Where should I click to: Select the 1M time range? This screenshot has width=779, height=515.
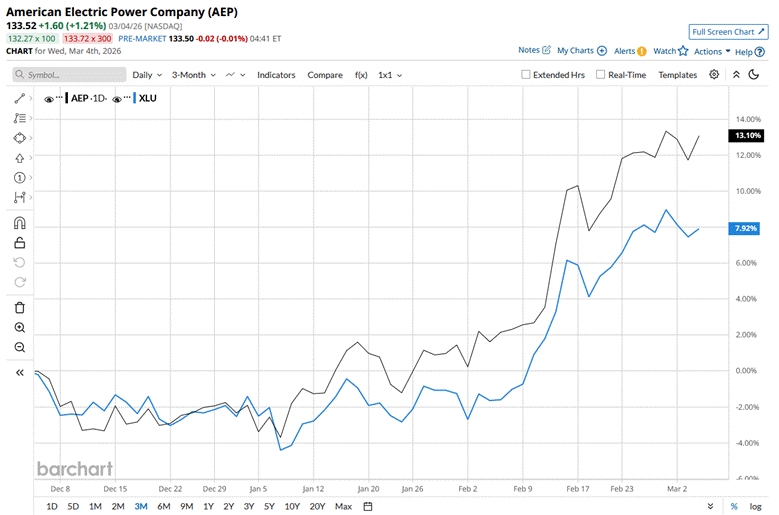95,507
